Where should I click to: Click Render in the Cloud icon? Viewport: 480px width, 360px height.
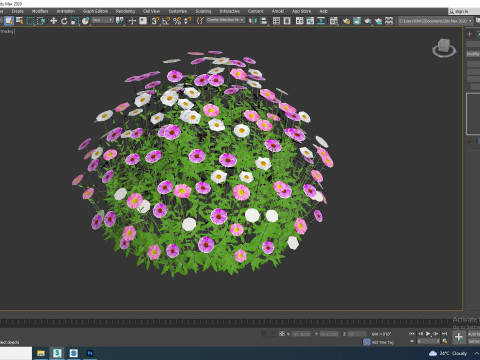[x=378, y=21]
